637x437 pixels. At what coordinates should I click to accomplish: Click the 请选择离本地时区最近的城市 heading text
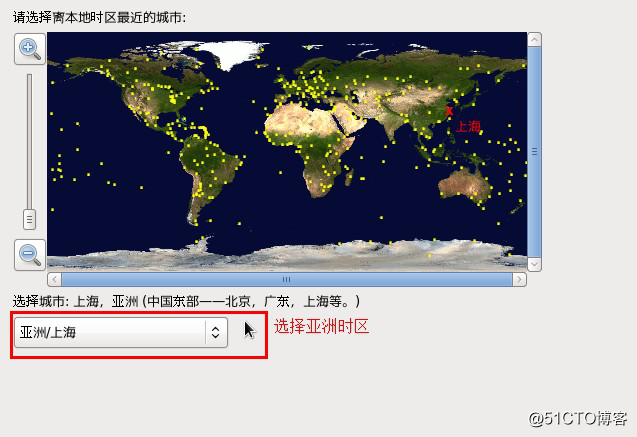click(x=100, y=17)
